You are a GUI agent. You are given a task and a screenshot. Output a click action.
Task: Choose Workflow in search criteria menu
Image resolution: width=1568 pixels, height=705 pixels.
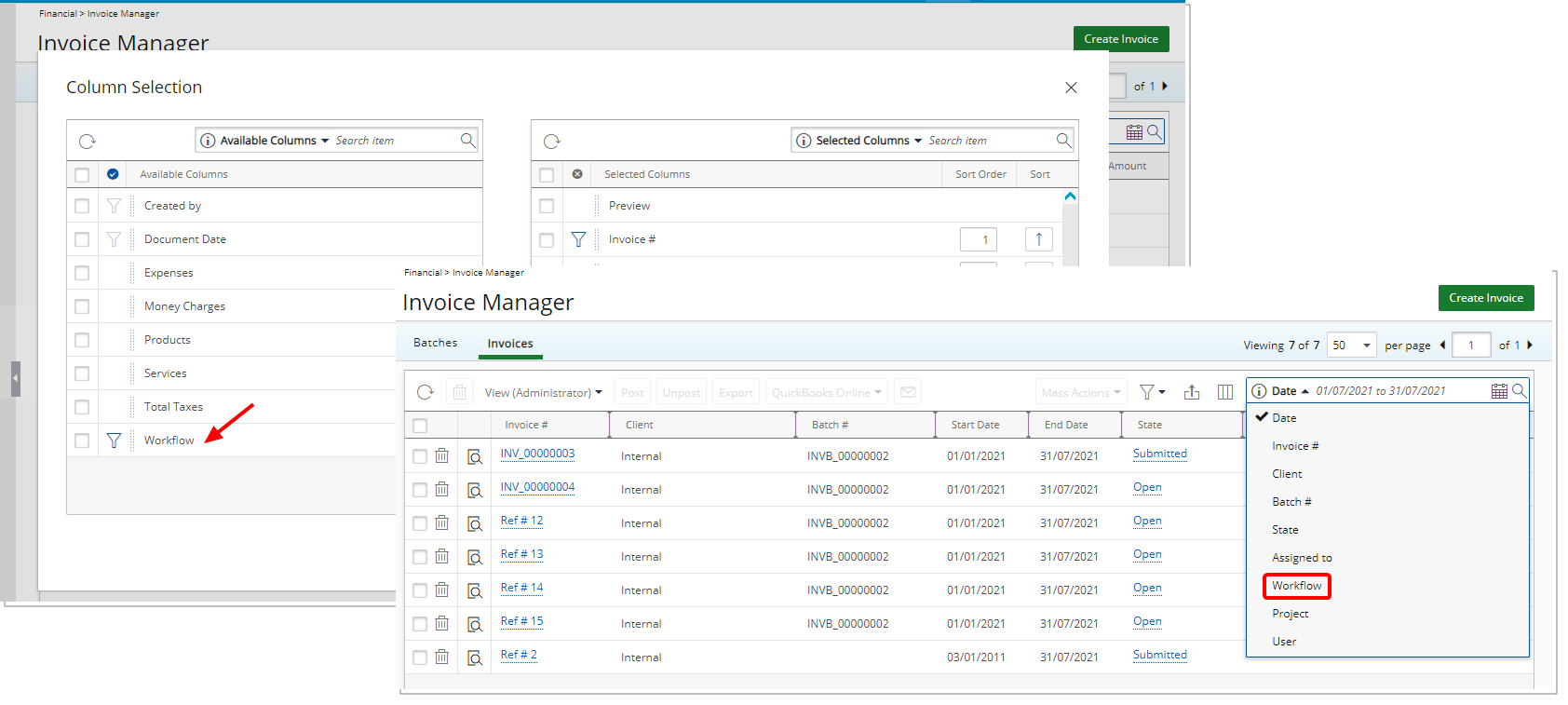click(x=1297, y=586)
